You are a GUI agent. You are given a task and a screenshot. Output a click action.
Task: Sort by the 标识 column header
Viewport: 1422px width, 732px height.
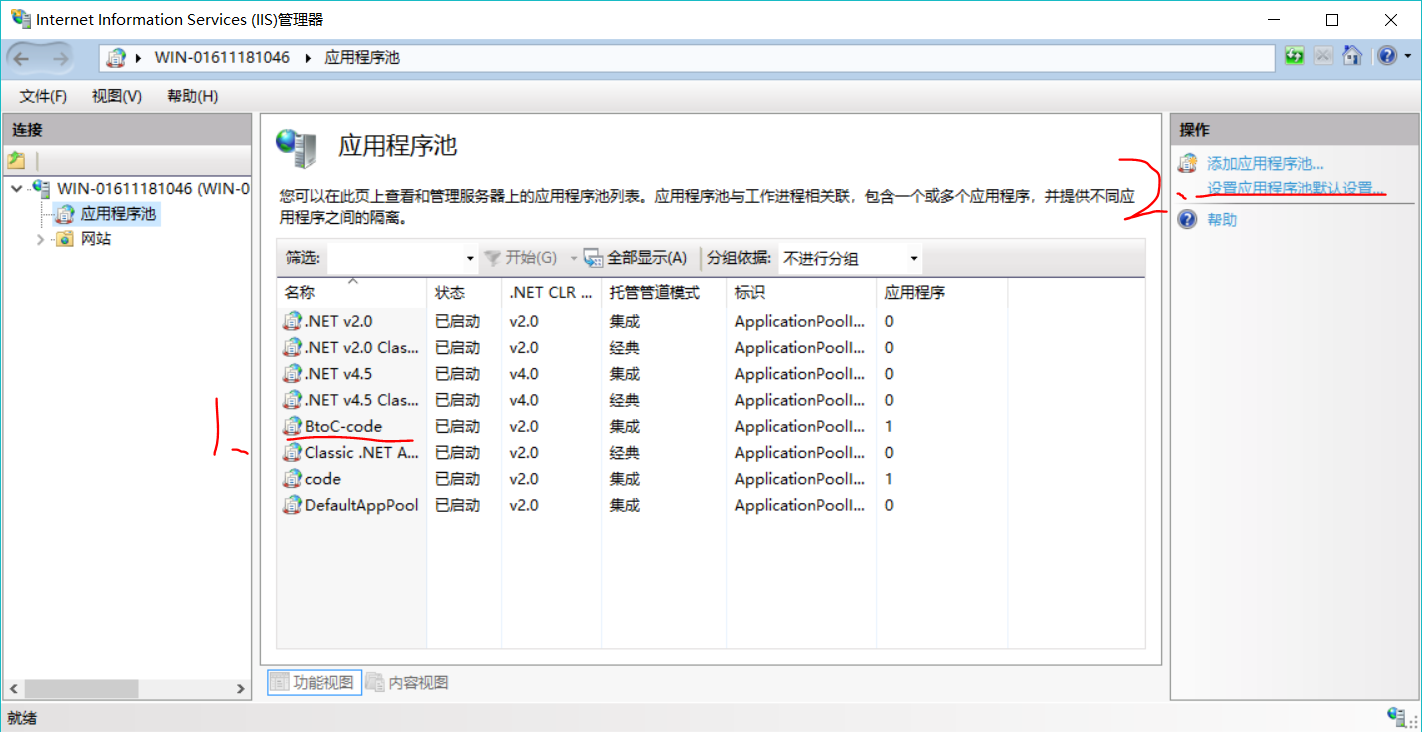click(x=801, y=293)
